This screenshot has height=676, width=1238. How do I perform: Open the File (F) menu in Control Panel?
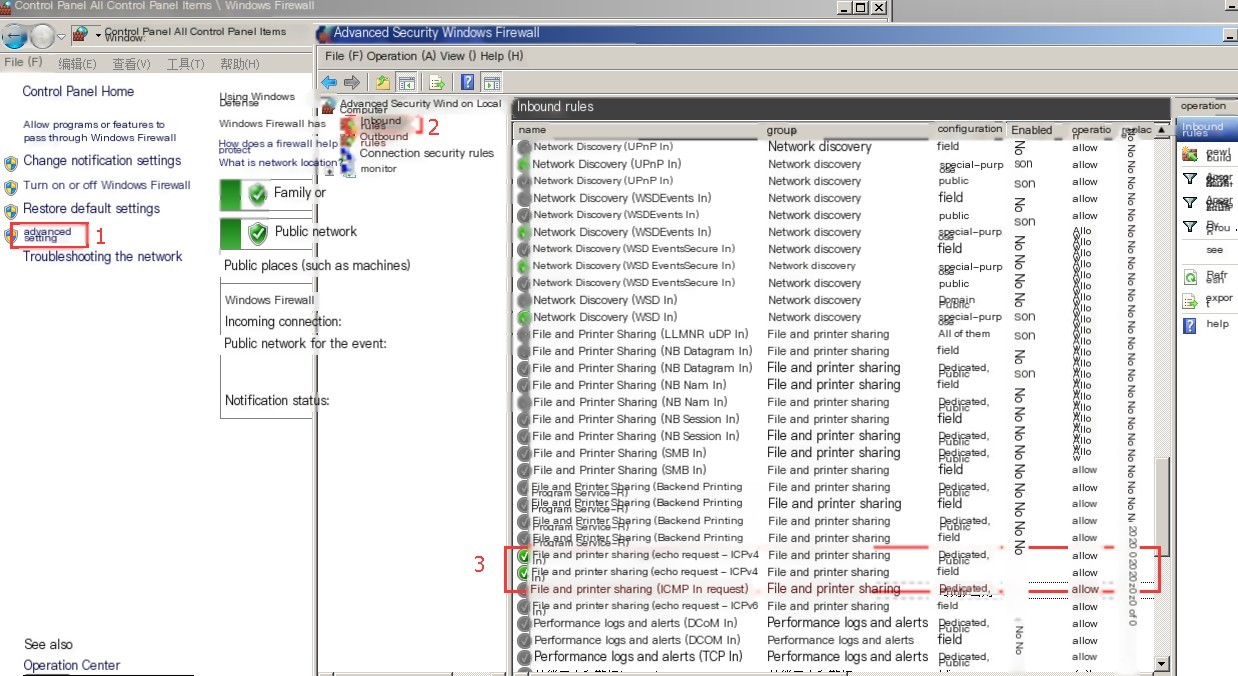pos(23,62)
